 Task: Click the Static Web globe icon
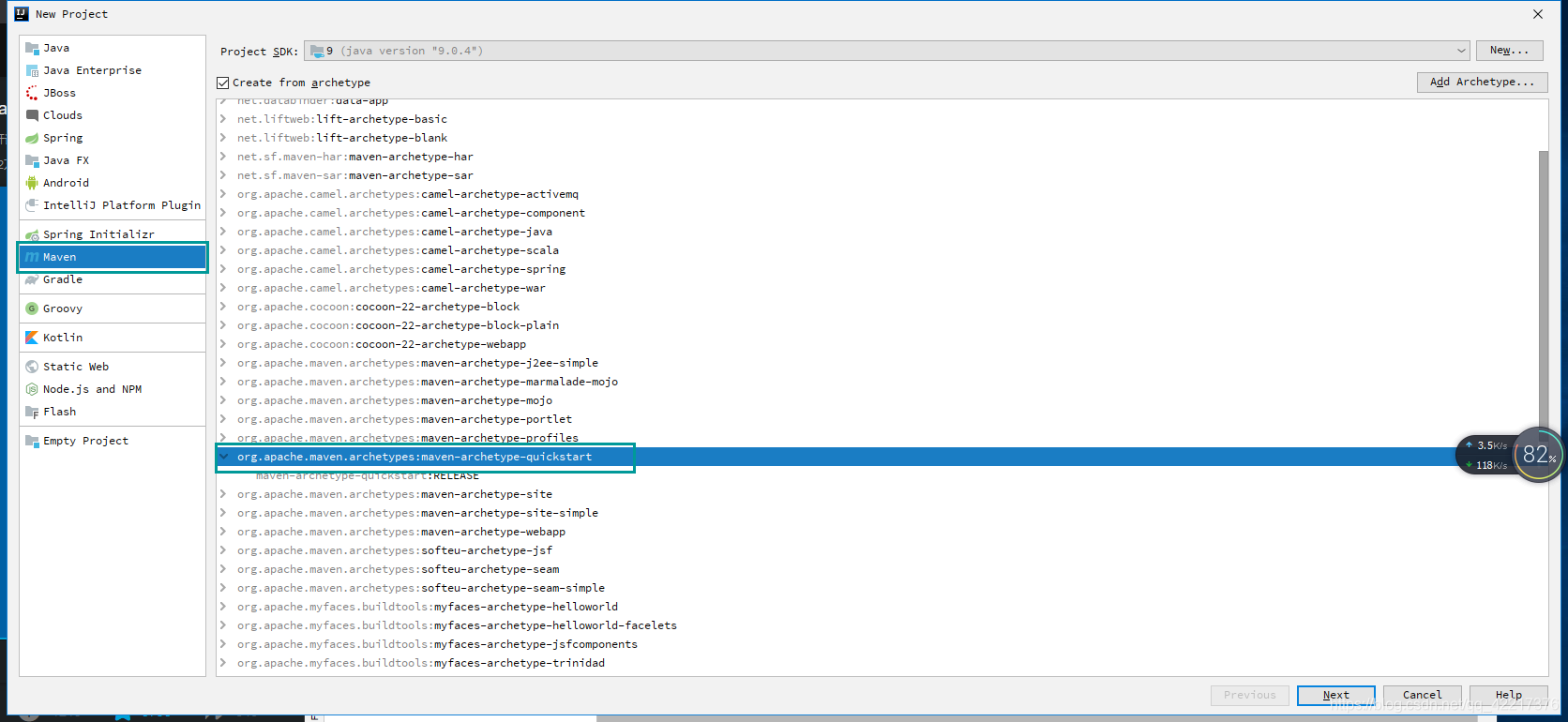32,367
